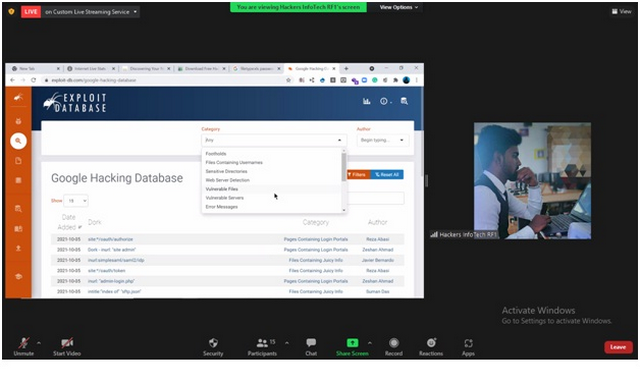Leave the Zoom meeting
This screenshot has width=640, height=382.
(x=618, y=347)
